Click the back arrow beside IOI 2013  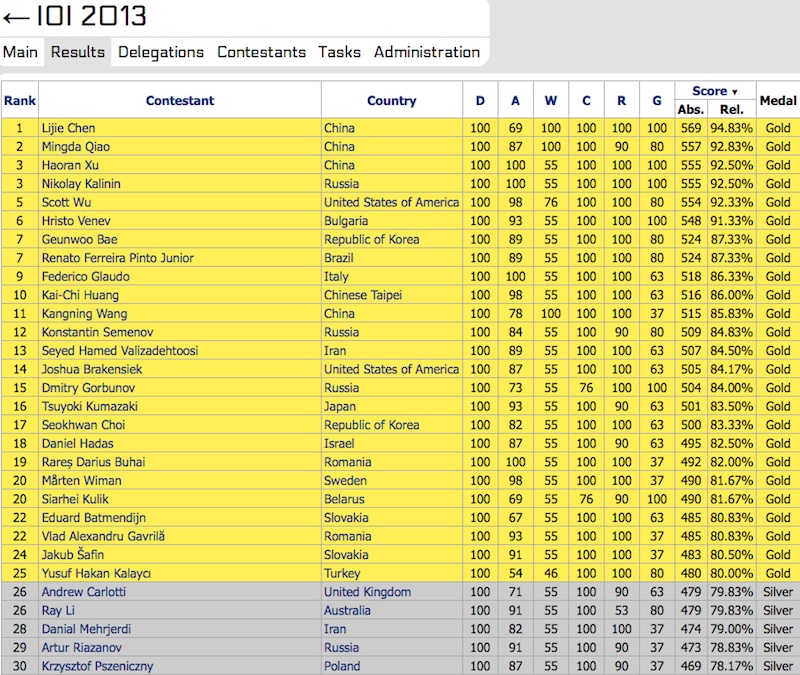pos(16,17)
